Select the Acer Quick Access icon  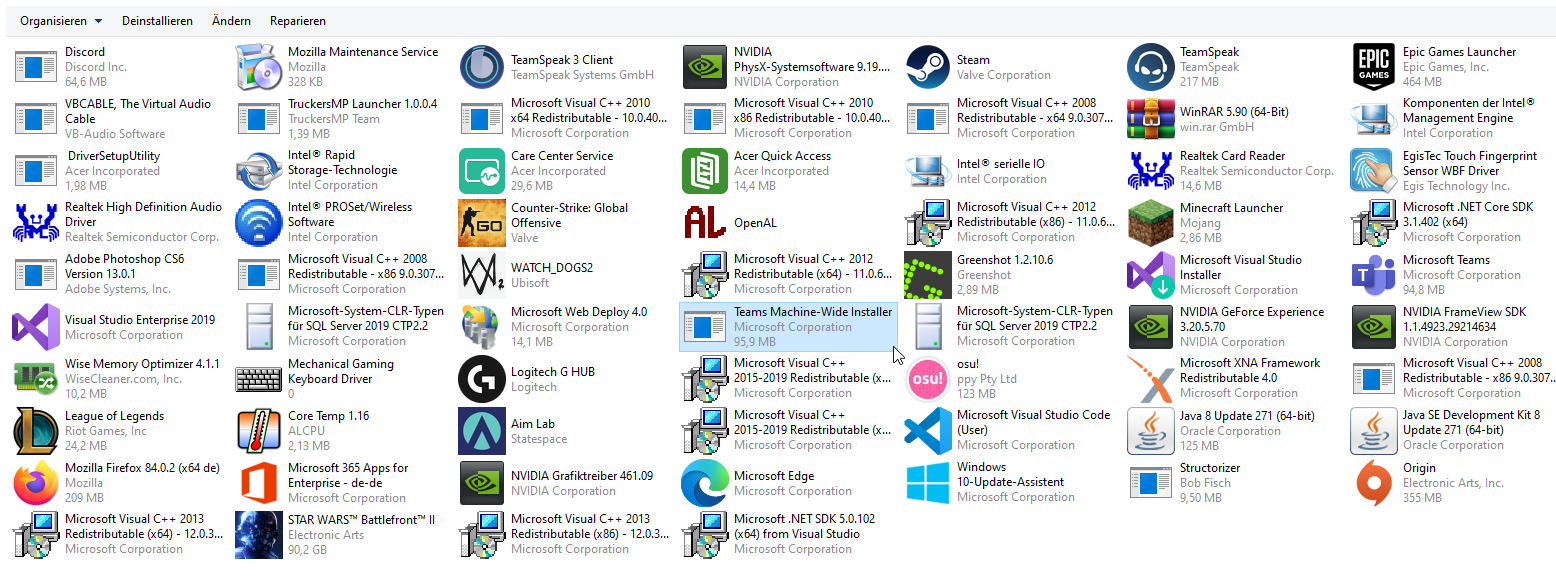[x=705, y=171]
